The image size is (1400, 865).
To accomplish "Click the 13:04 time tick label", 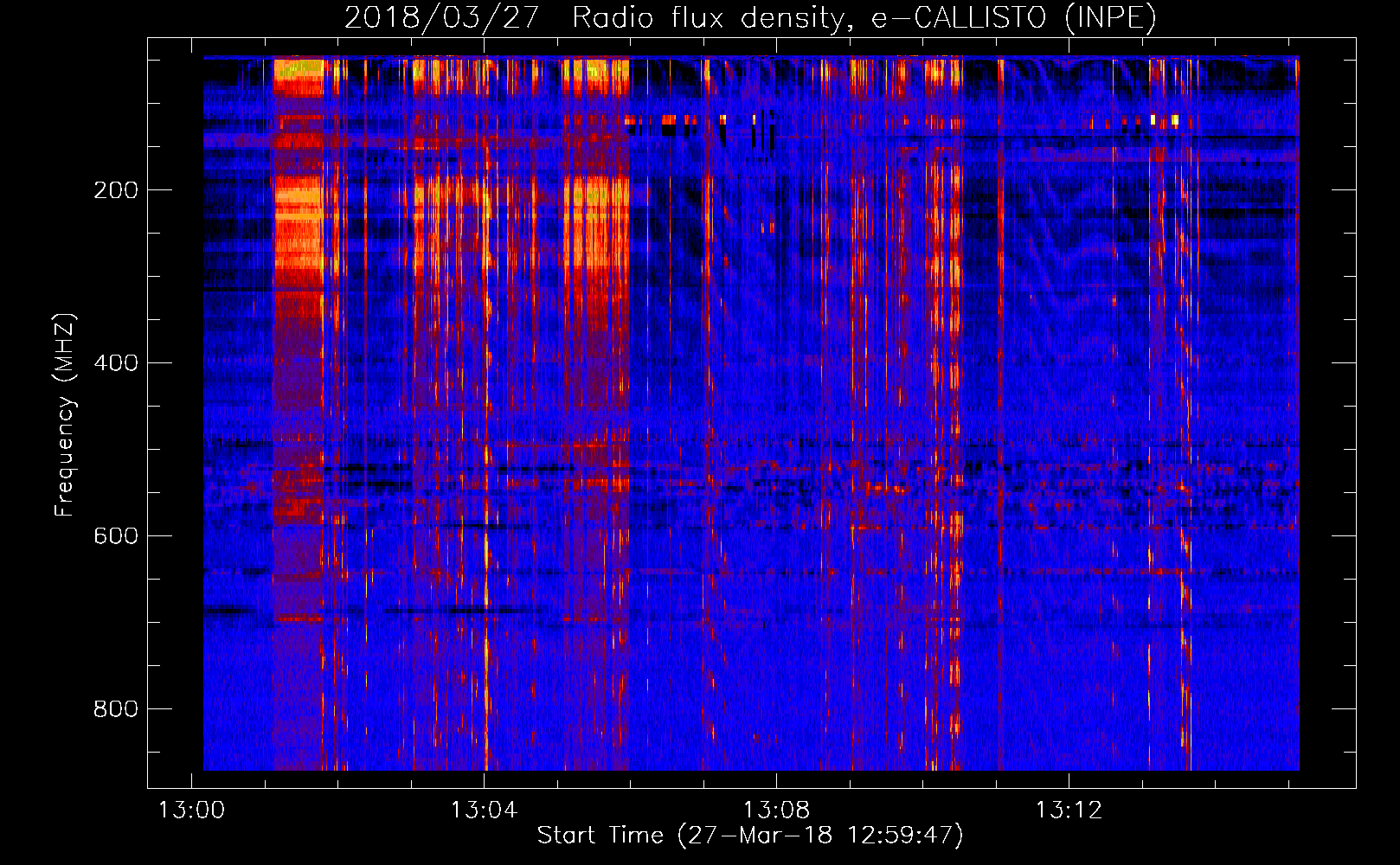I will click(x=484, y=810).
